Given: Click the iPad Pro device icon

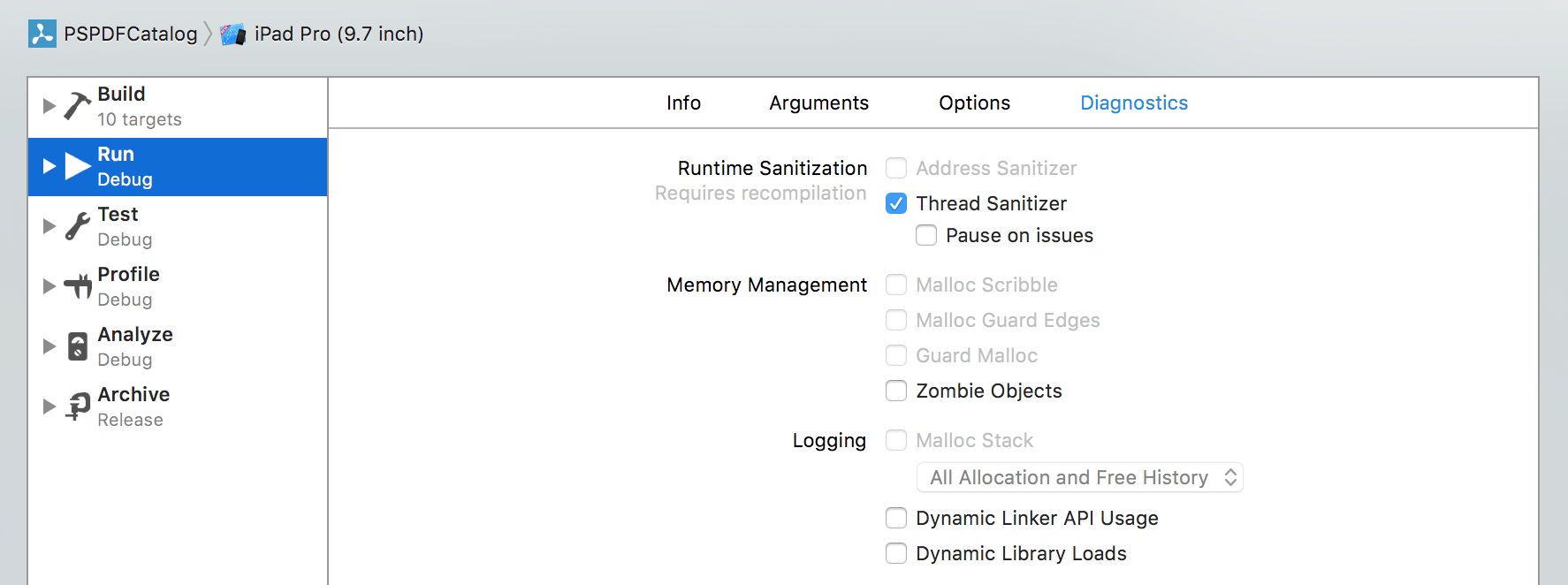Looking at the screenshot, I should point(232,33).
